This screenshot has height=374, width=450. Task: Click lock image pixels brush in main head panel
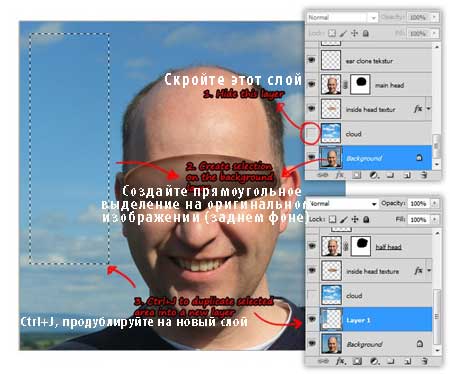[343, 33]
